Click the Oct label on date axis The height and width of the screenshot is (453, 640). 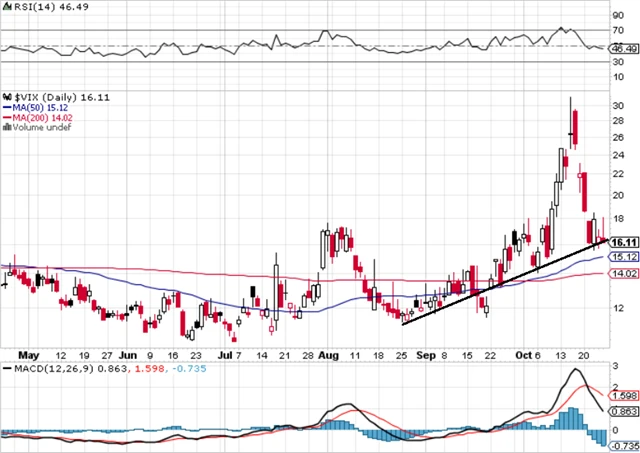pos(524,355)
